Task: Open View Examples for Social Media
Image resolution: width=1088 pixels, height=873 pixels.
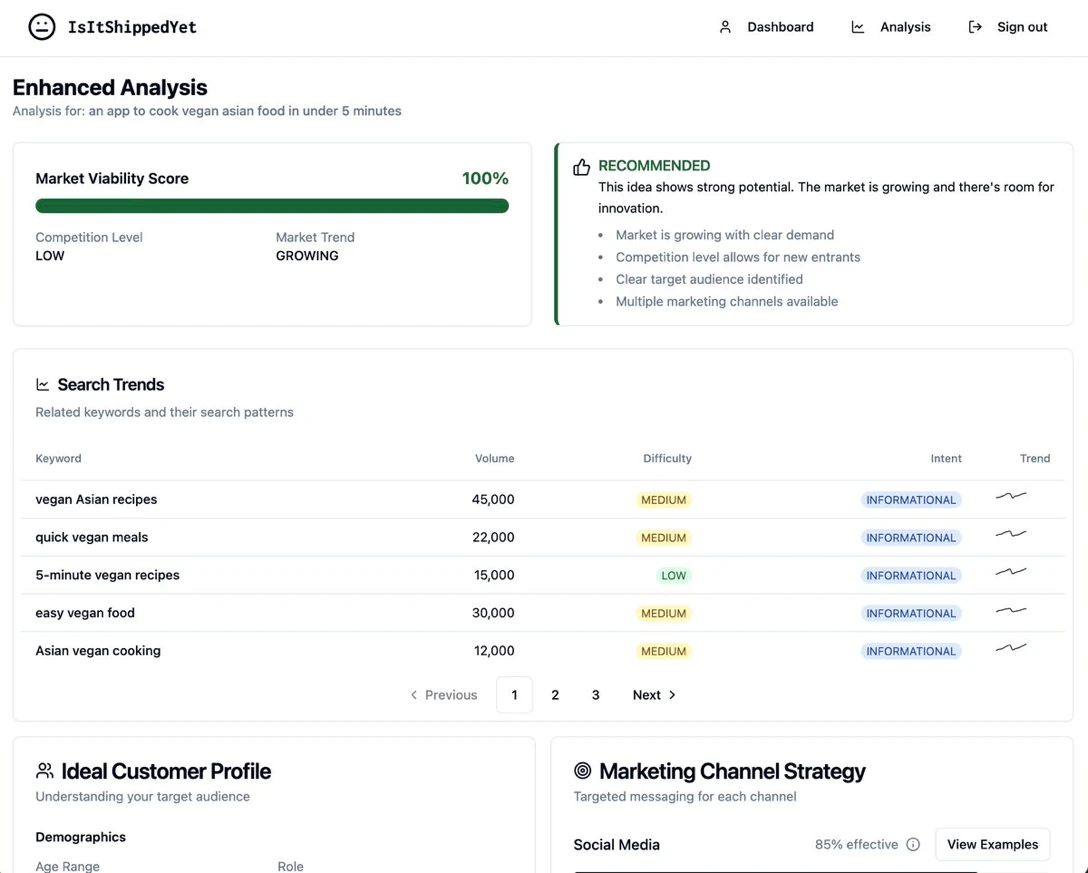Action: tap(992, 845)
